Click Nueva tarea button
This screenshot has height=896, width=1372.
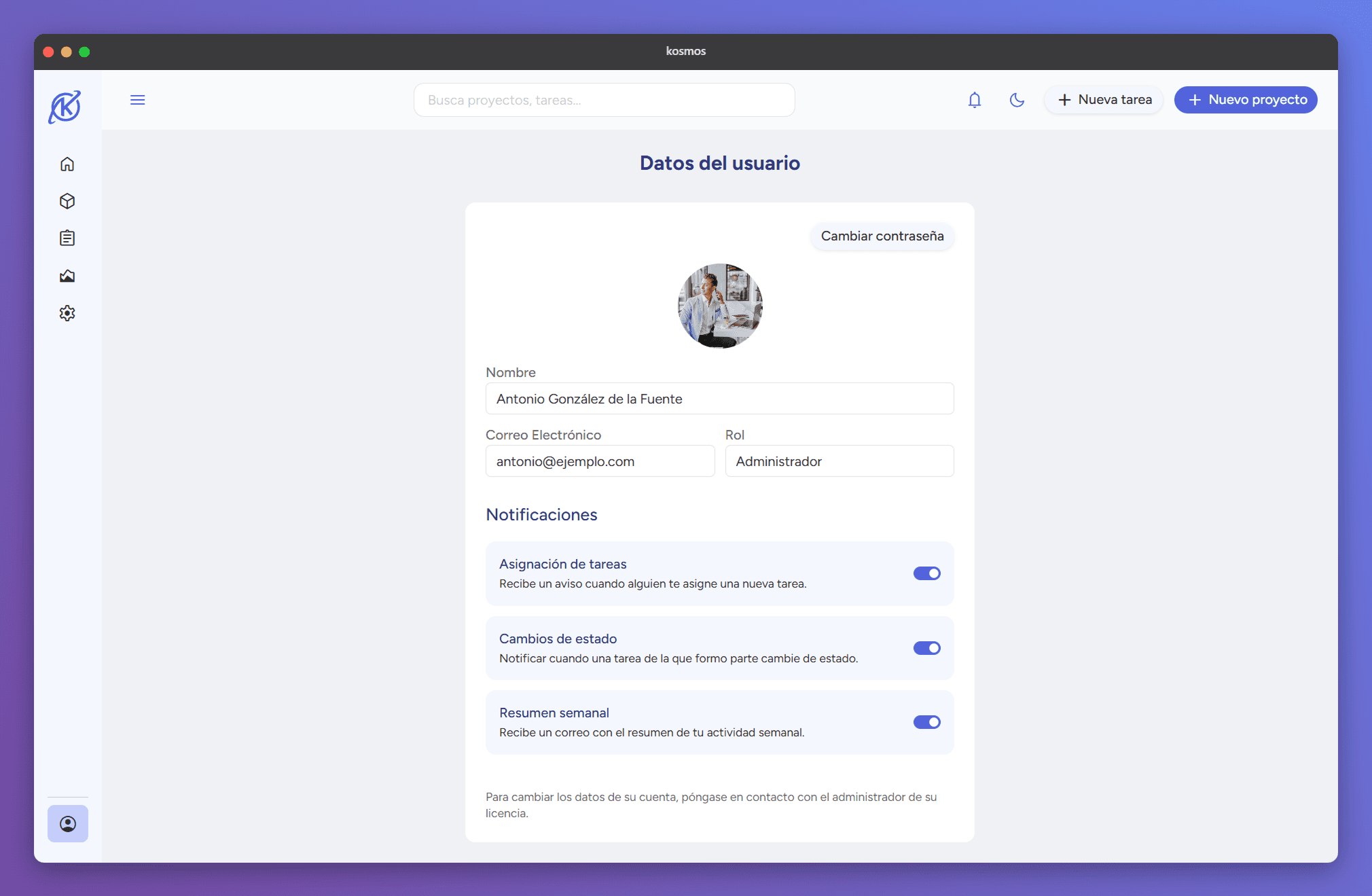(1104, 100)
